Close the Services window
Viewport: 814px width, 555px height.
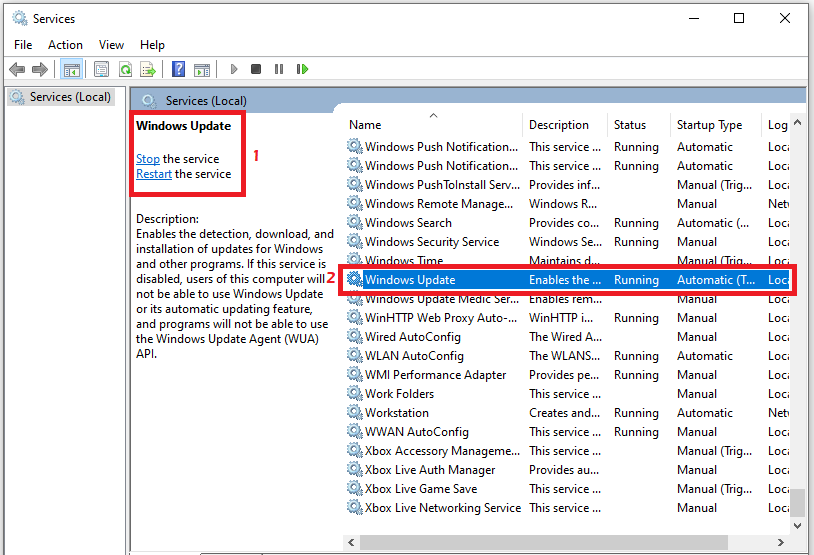pos(785,18)
